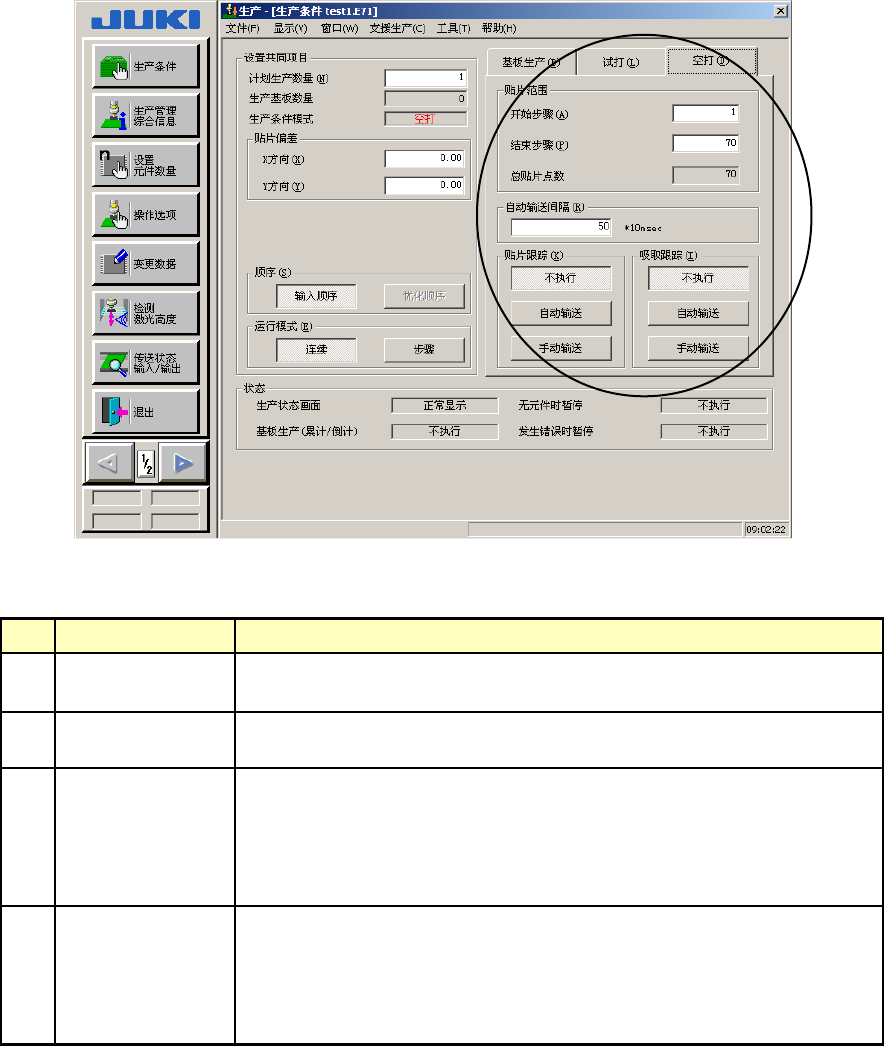
Task: Open the 生产条件 sidebar button
Action: [145, 66]
